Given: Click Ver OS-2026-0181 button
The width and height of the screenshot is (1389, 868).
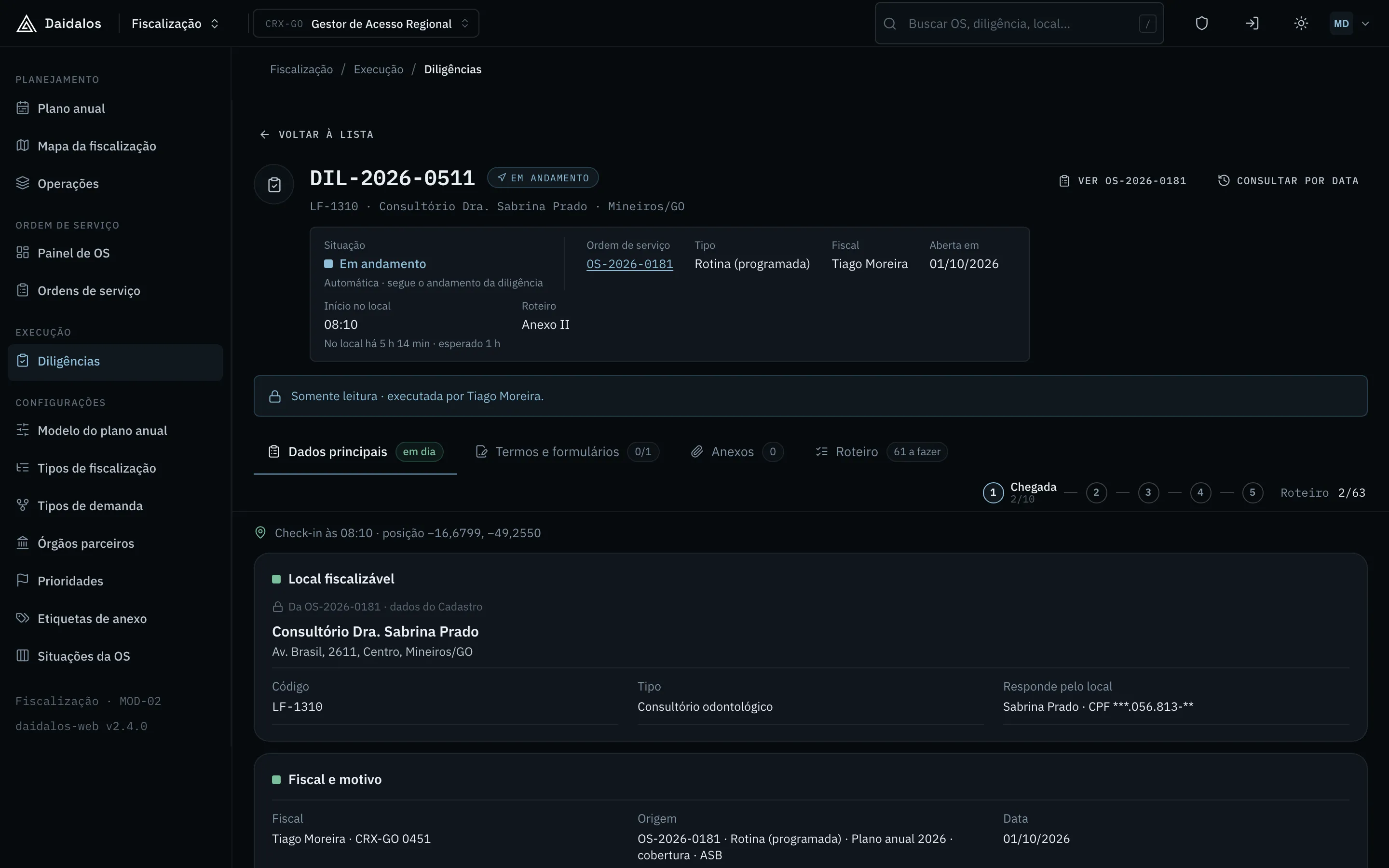Looking at the screenshot, I should (1123, 181).
